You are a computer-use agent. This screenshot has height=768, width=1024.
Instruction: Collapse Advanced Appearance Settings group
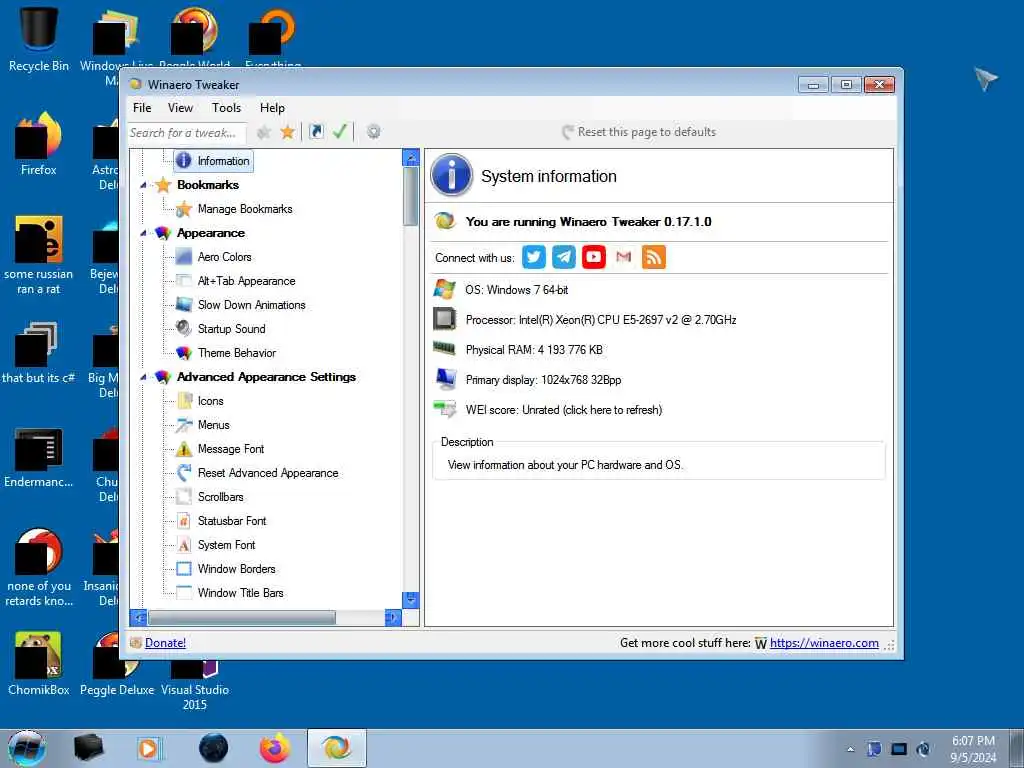click(143, 377)
